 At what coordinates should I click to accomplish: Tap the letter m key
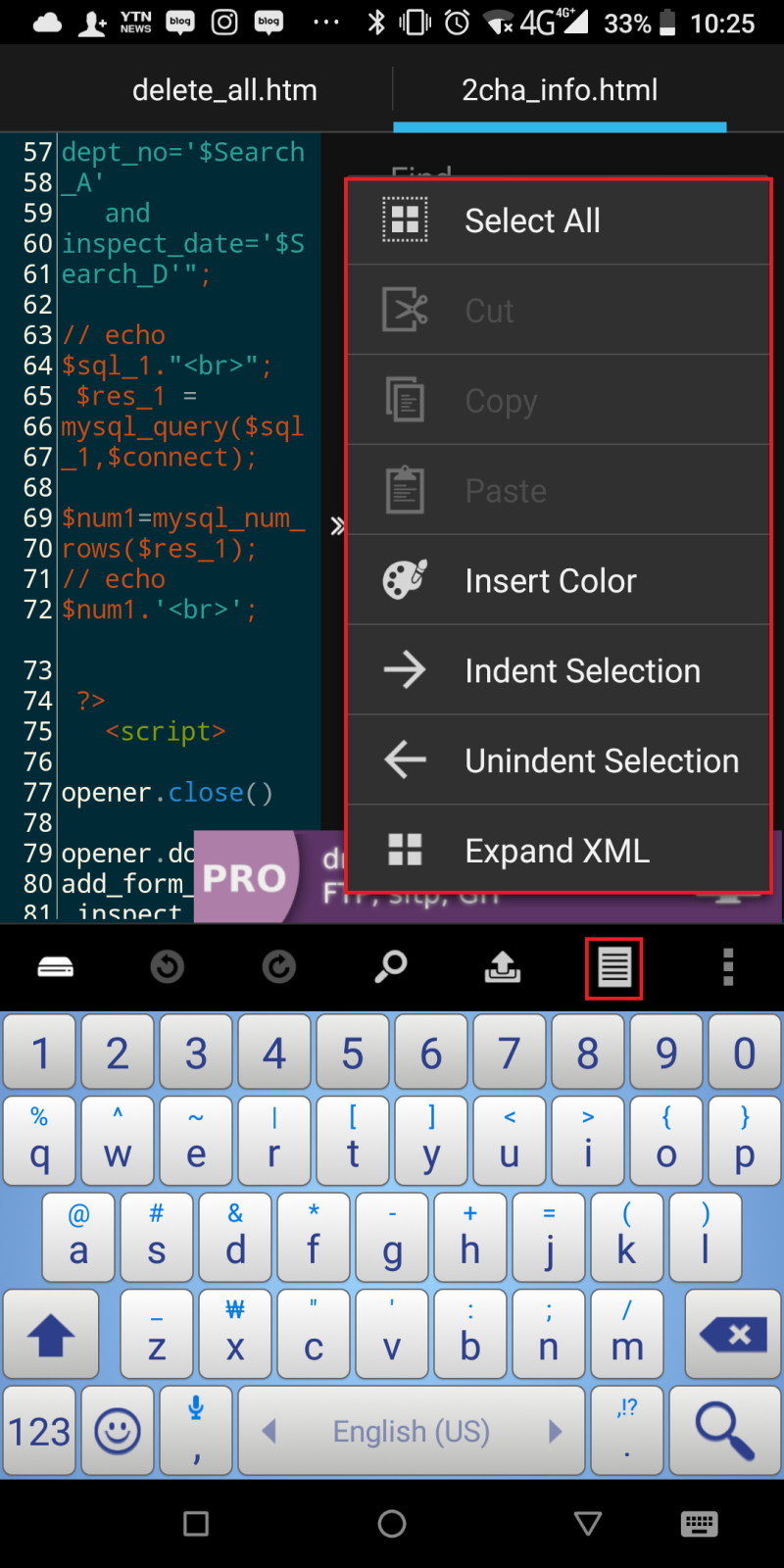(627, 1335)
